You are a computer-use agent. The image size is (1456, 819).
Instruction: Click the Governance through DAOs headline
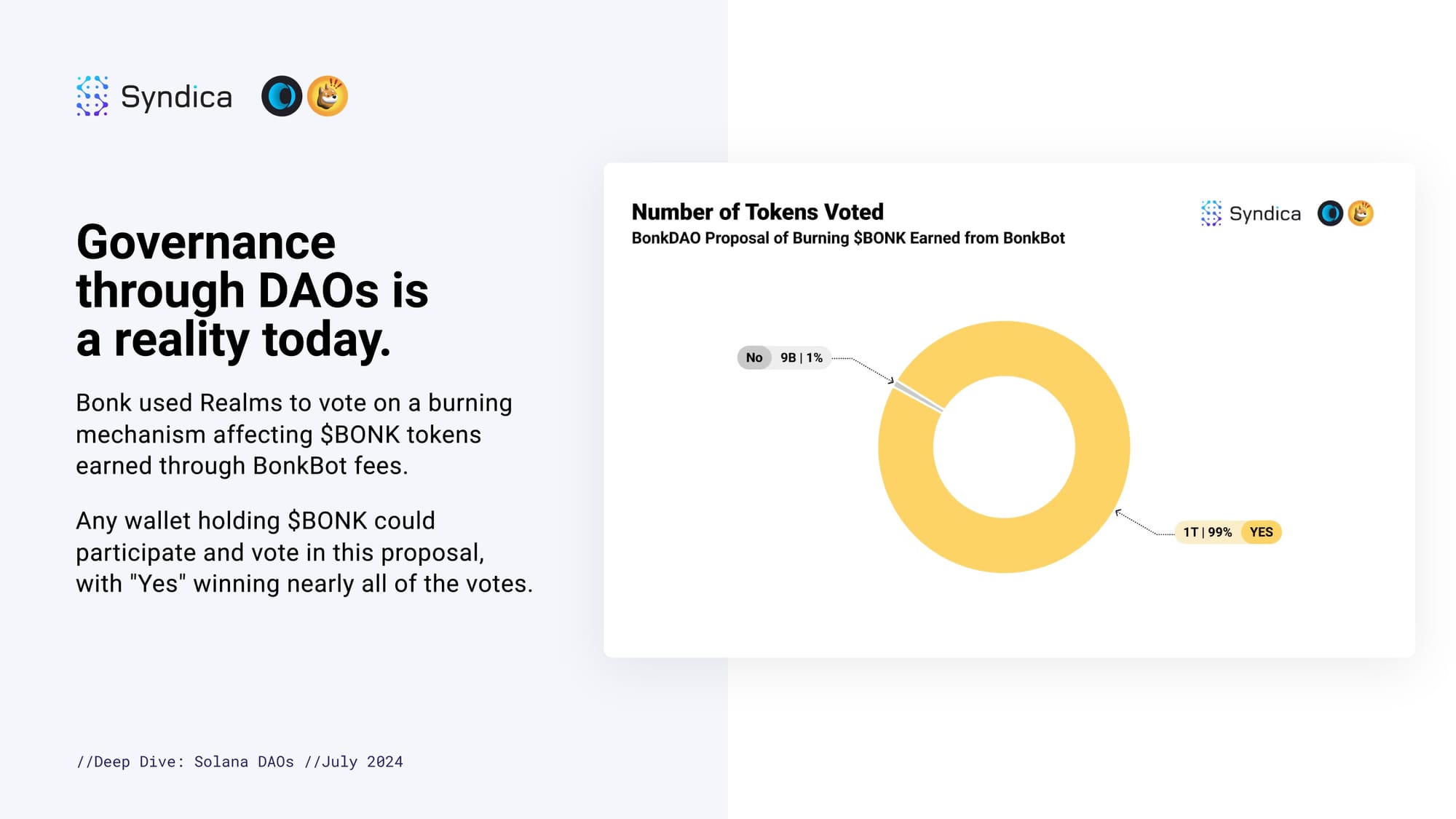(252, 290)
